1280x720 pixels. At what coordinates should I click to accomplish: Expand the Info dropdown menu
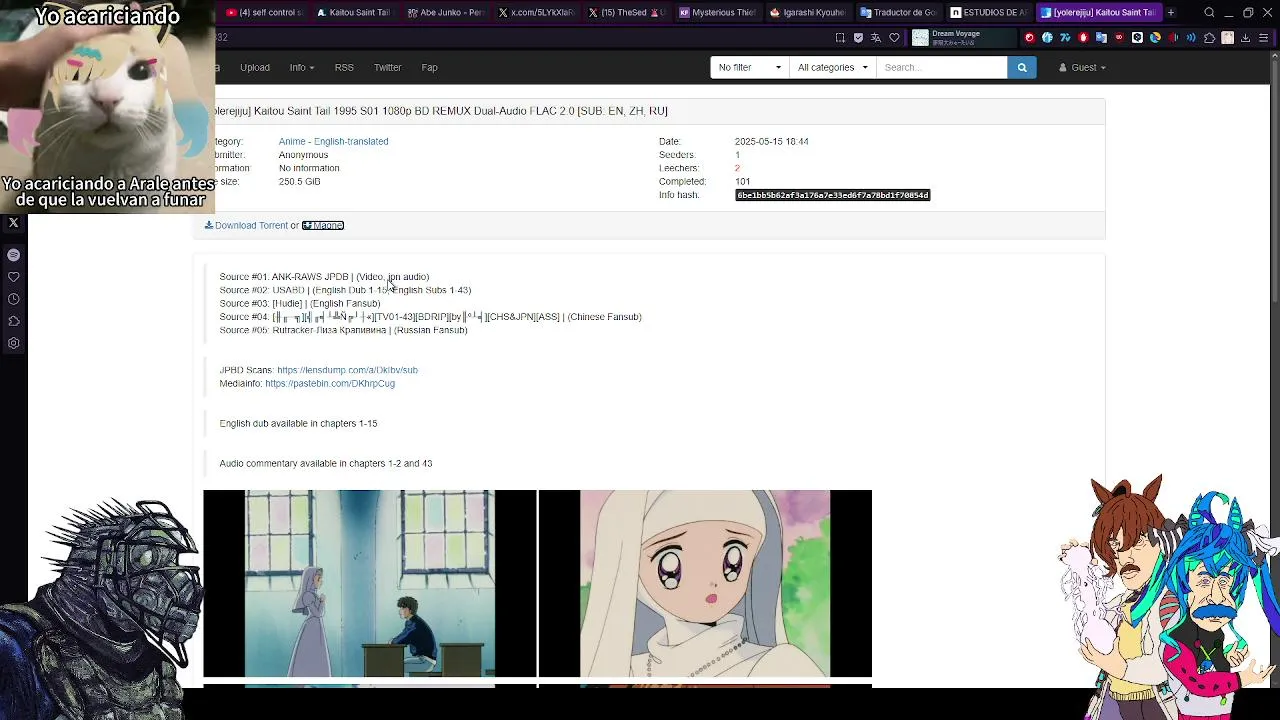302,67
